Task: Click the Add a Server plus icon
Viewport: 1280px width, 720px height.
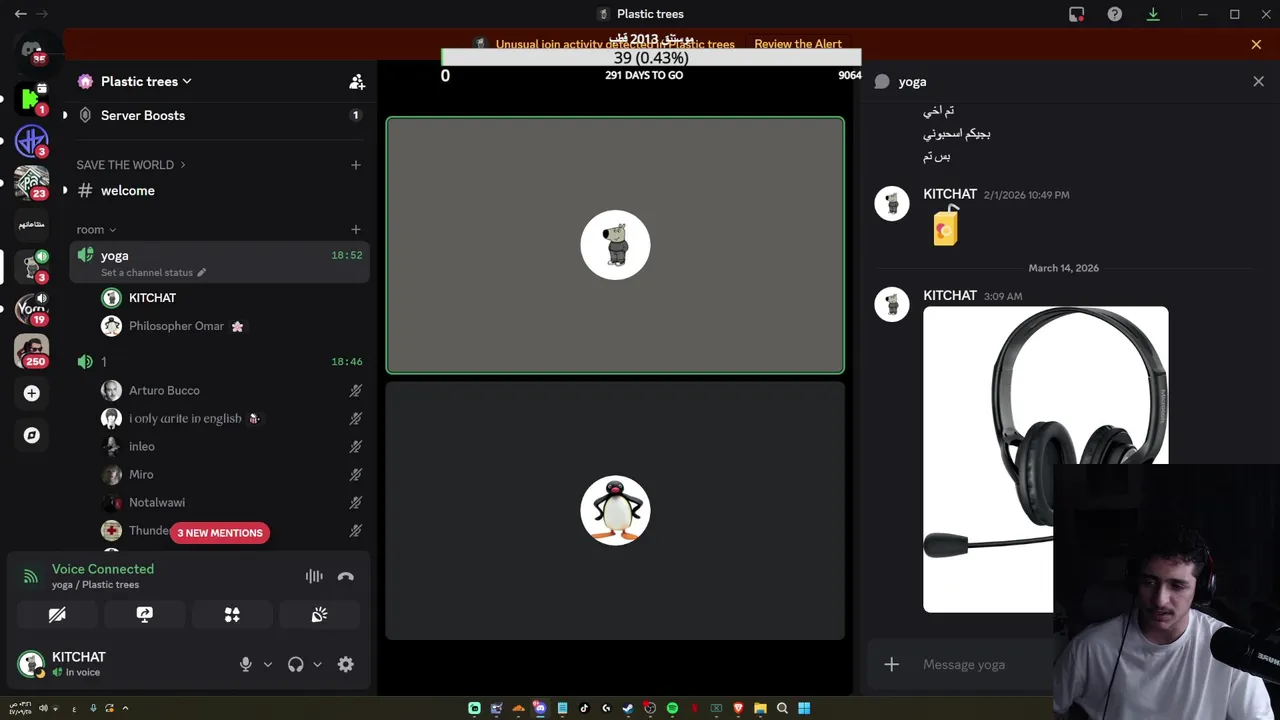Action: click(x=31, y=393)
